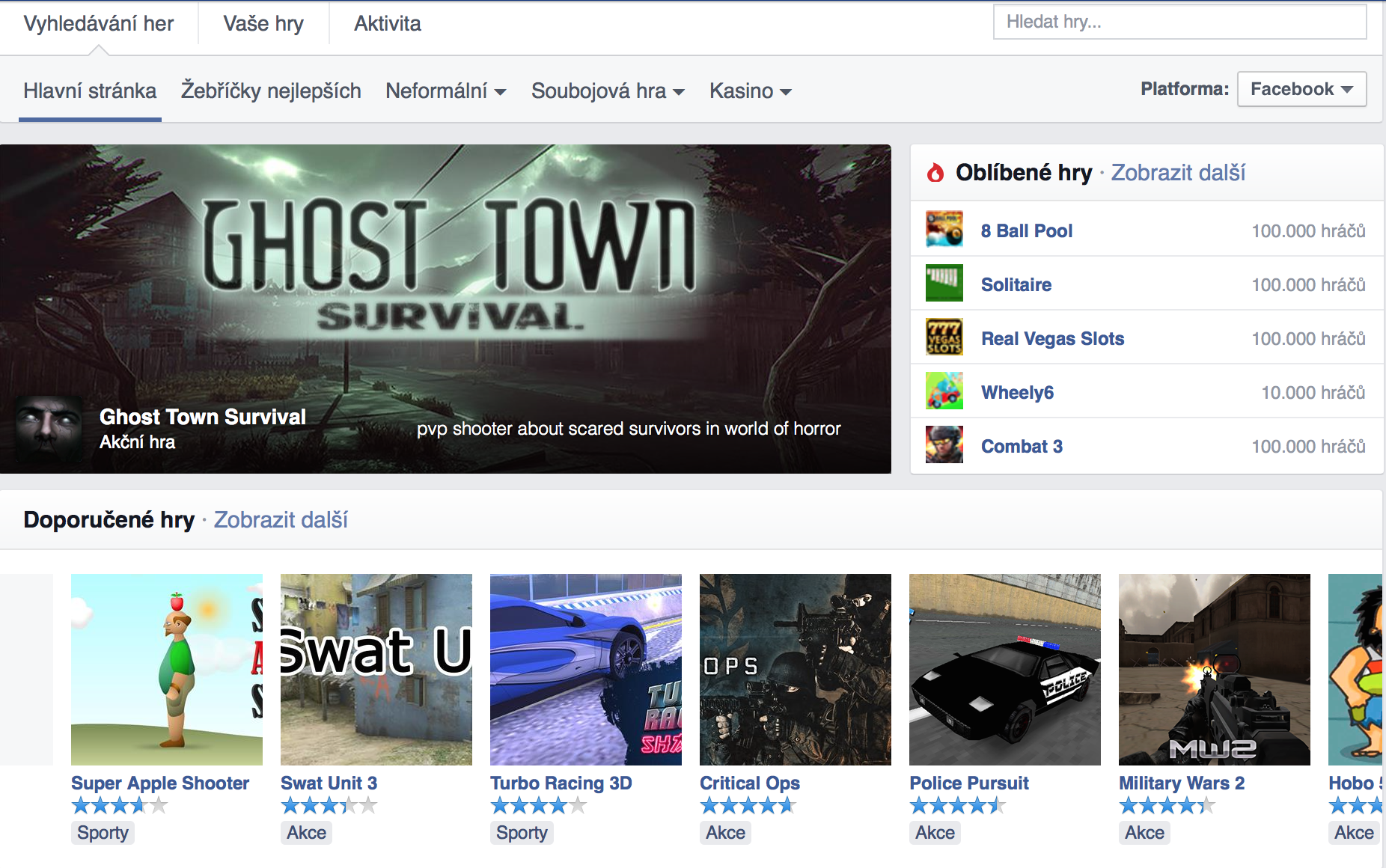Switch to the Aktivita tab
Image resolution: width=1386 pixels, height=868 pixels.
pos(388,24)
